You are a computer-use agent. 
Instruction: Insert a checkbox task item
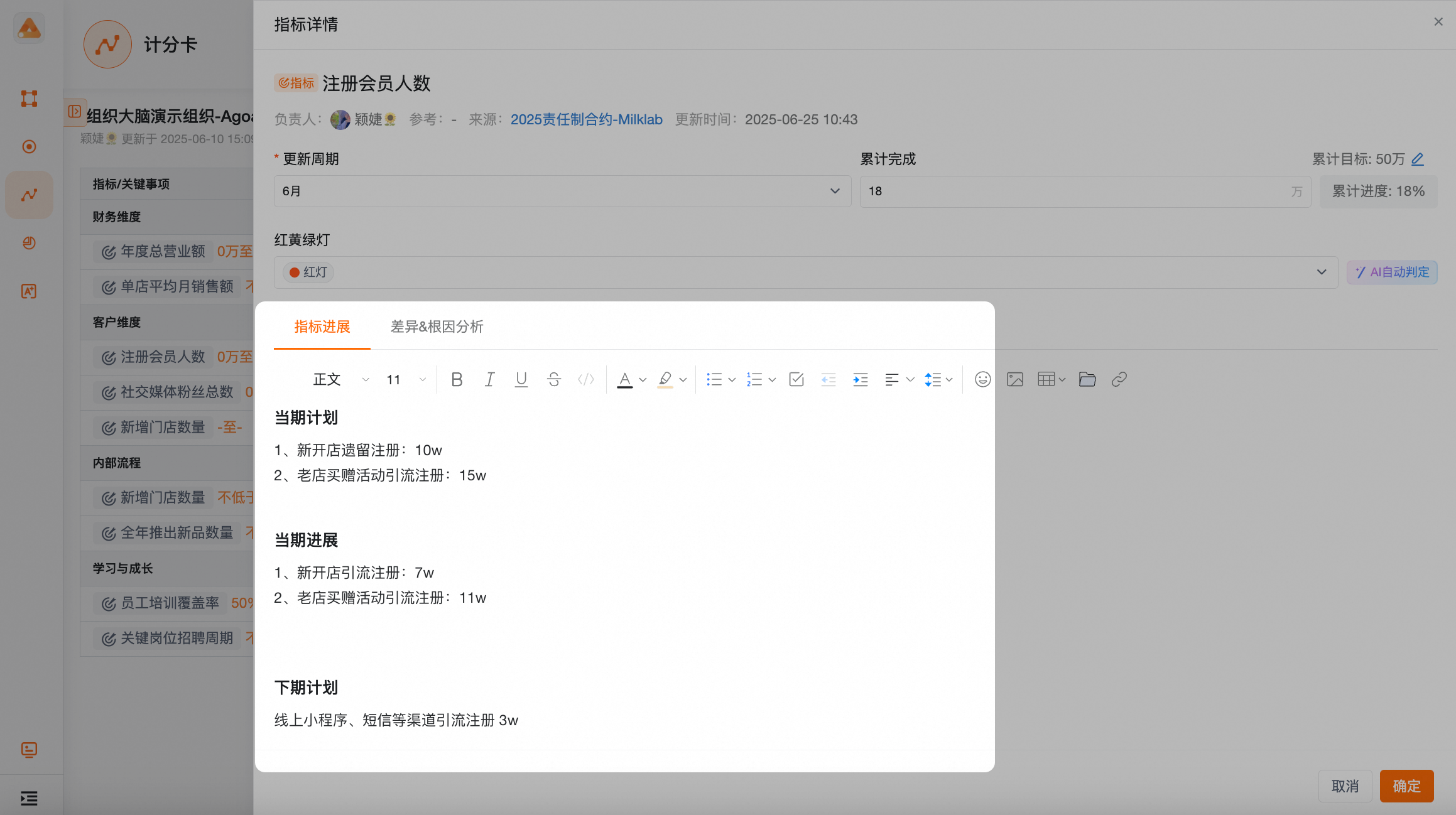(796, 379)
